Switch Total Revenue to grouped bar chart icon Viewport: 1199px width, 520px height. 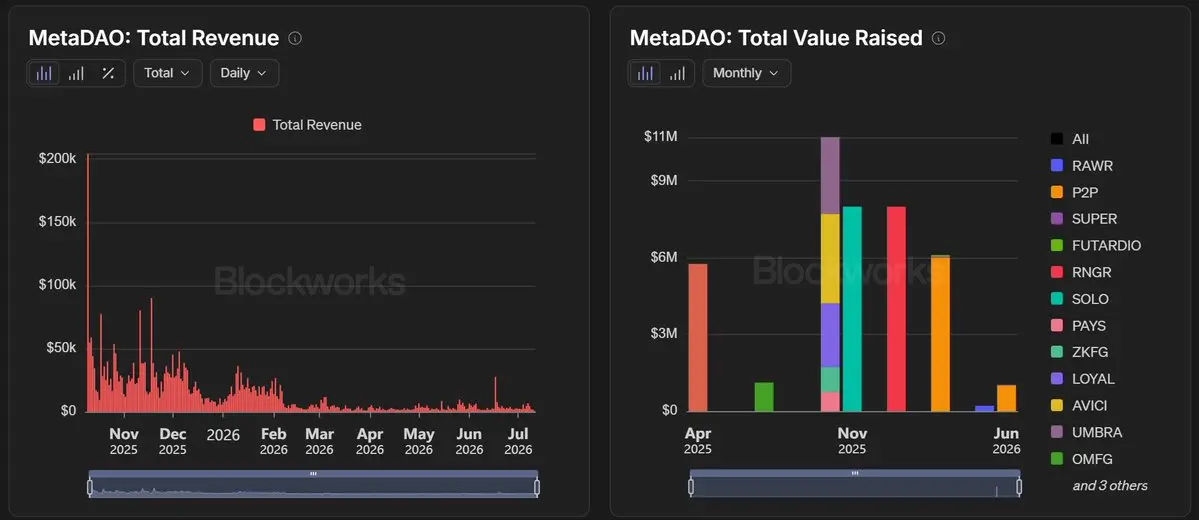tap(76, 73)
